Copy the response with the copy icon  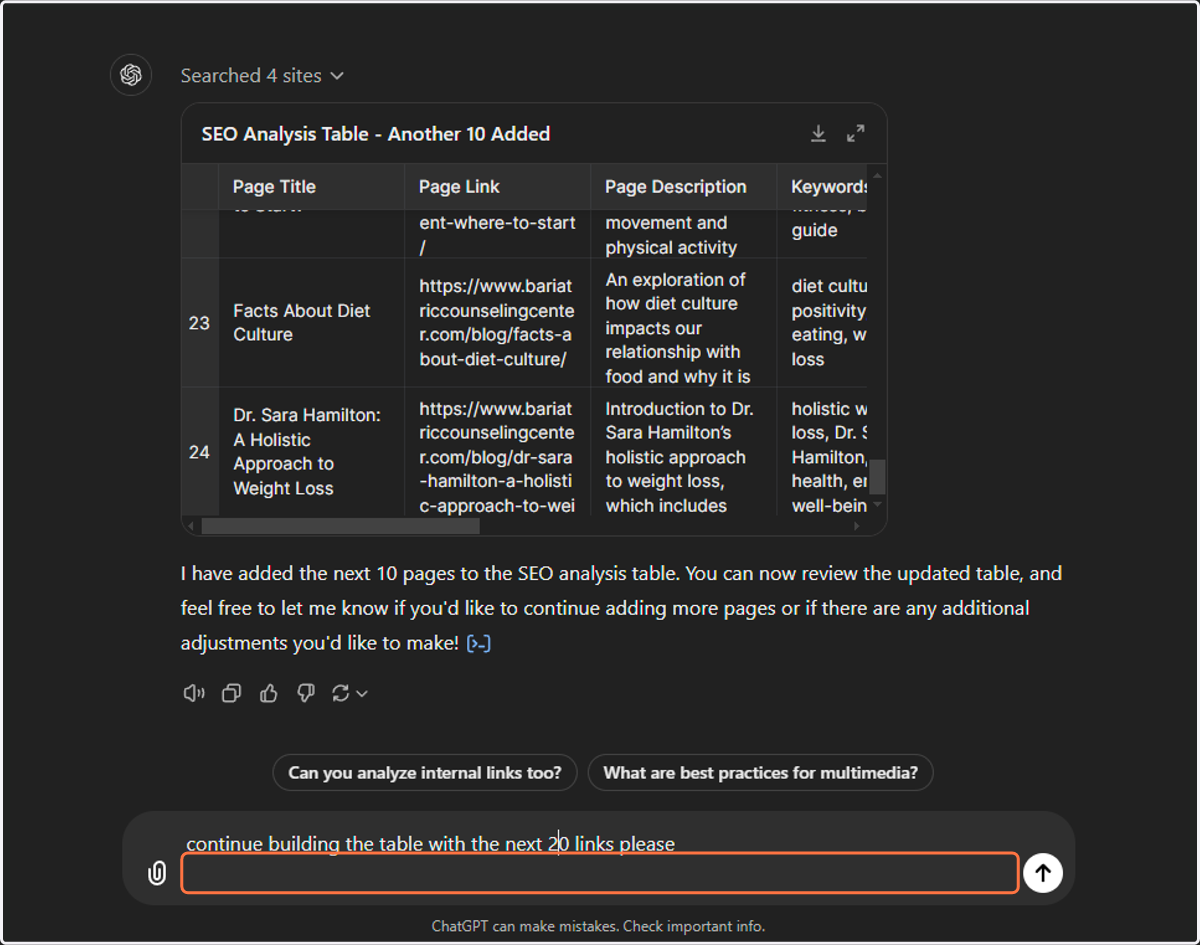pos(231,693)
